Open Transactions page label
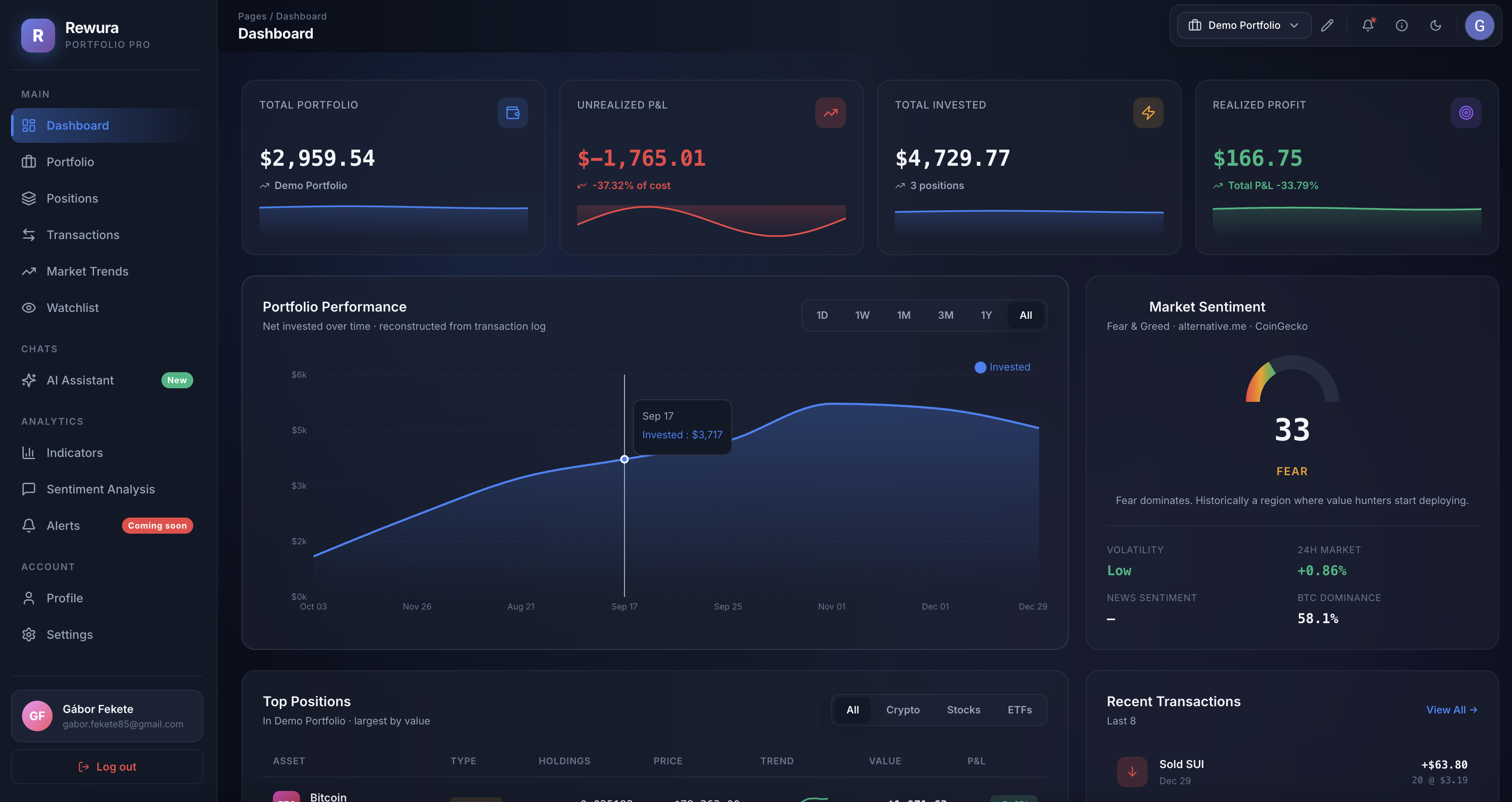This screenshot has height=802, width=1512. point(83,235)
